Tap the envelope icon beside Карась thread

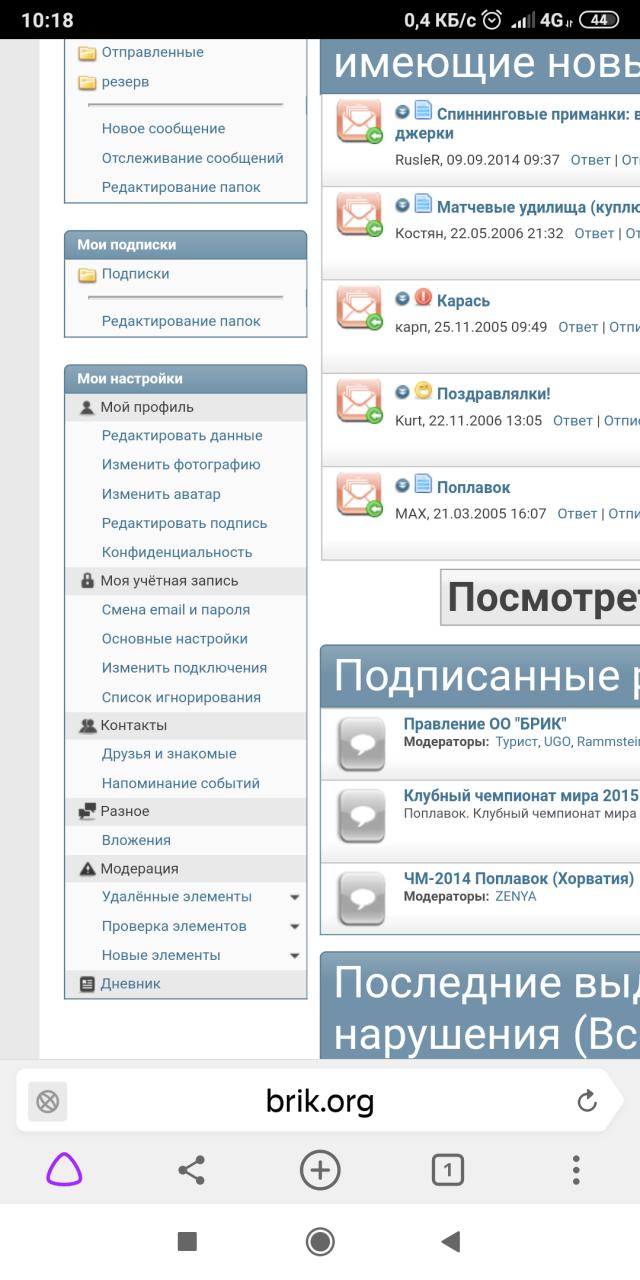[x=358, y=307]
